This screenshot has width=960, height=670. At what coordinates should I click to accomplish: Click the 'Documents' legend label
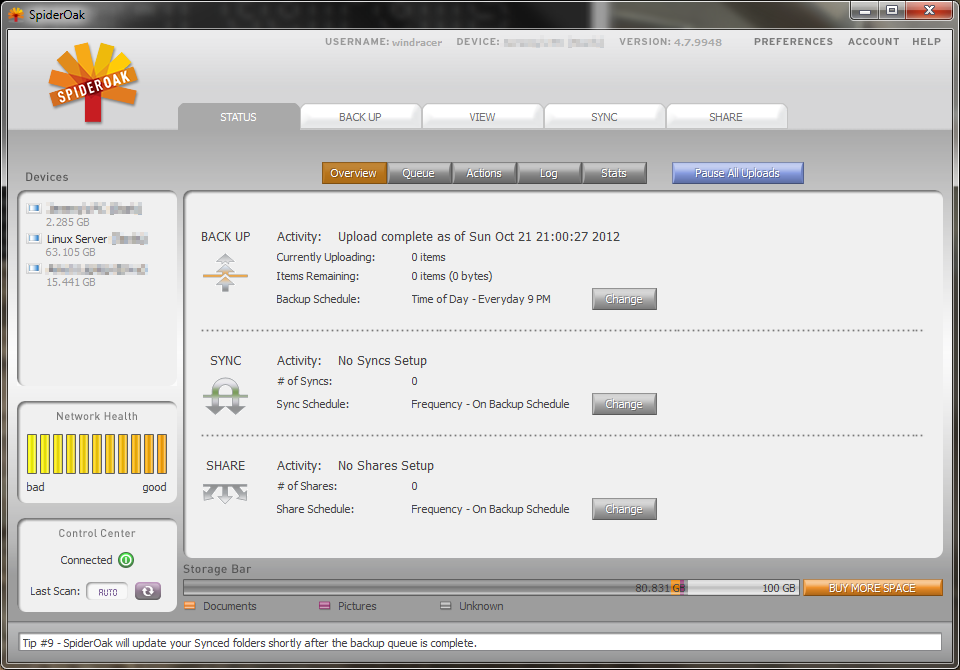coord(230,606)
